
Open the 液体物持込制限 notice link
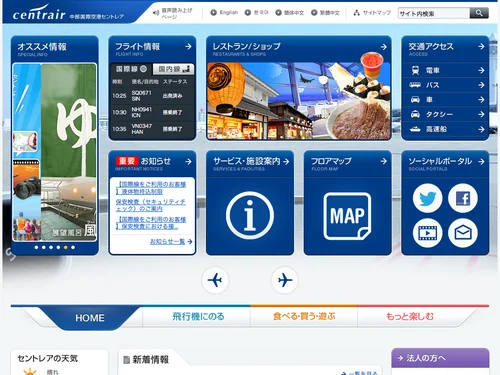pyautogui.click(x=151, y=188)
